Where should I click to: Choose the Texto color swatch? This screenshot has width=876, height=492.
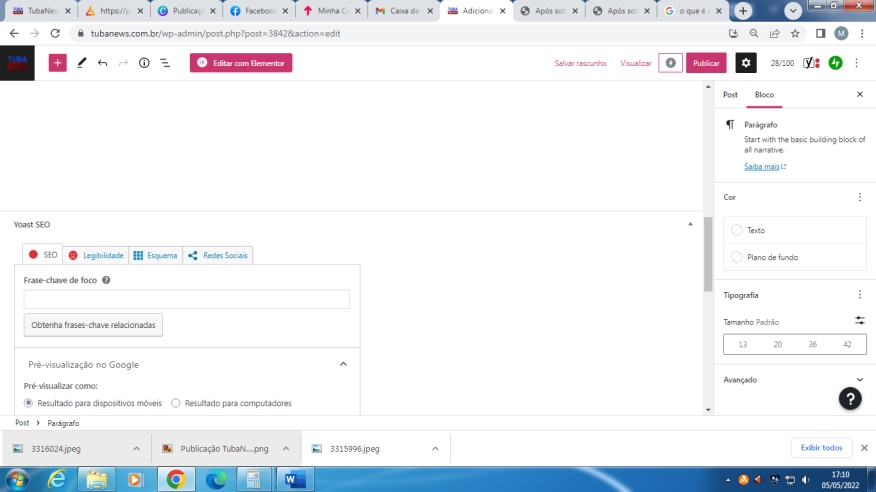tap(737, 230)
